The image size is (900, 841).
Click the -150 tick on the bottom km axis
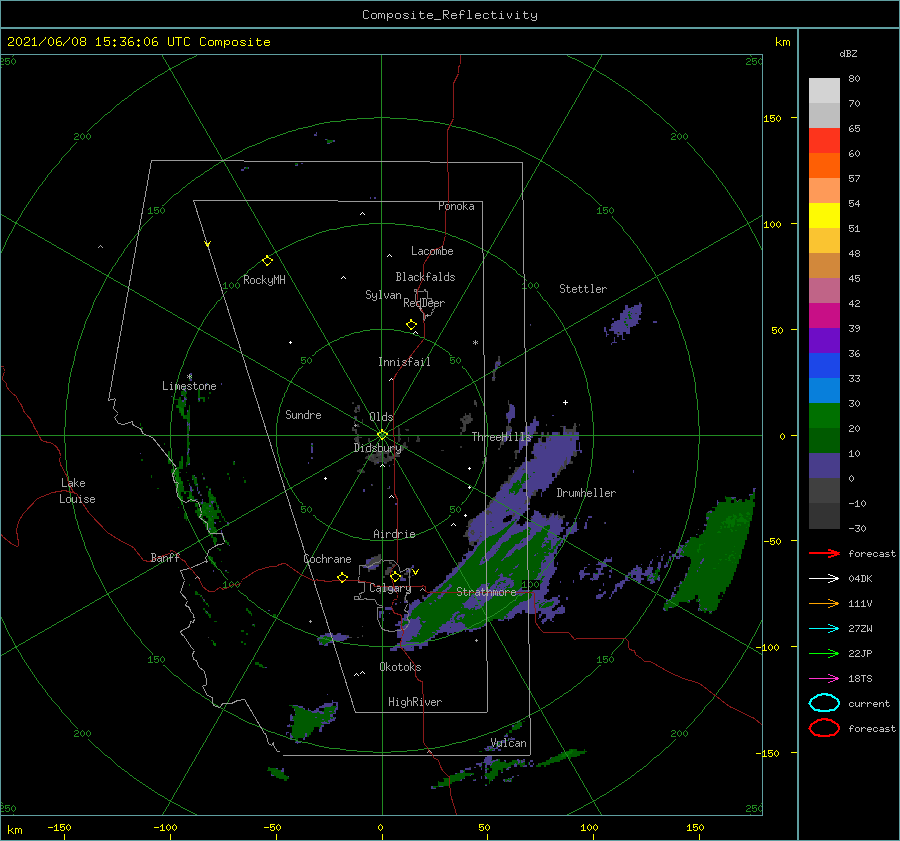coord(60,827)
